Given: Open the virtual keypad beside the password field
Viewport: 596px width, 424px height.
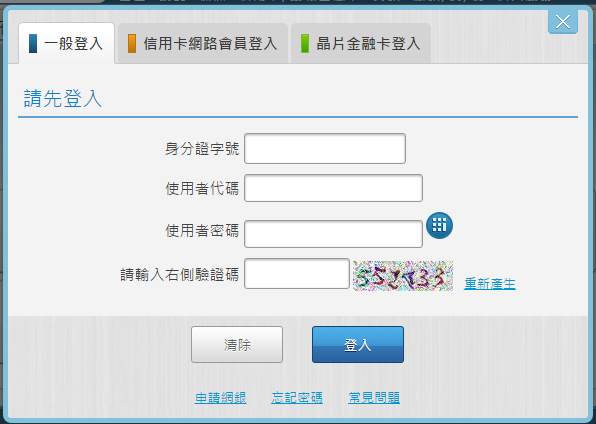Looking at the screenshot, I should coord(439,225).
